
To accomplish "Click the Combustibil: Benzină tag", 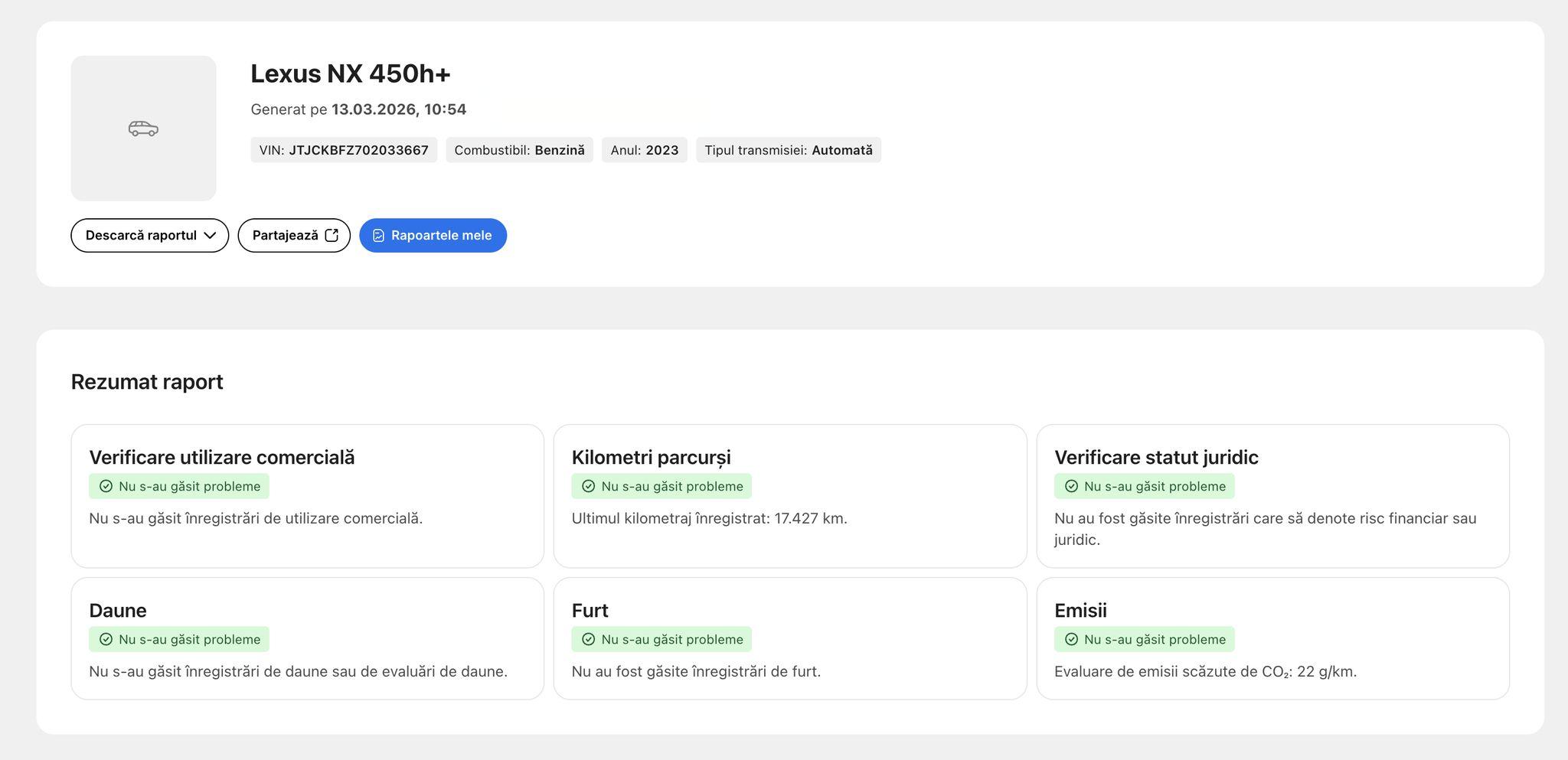I will click(519, 150).
